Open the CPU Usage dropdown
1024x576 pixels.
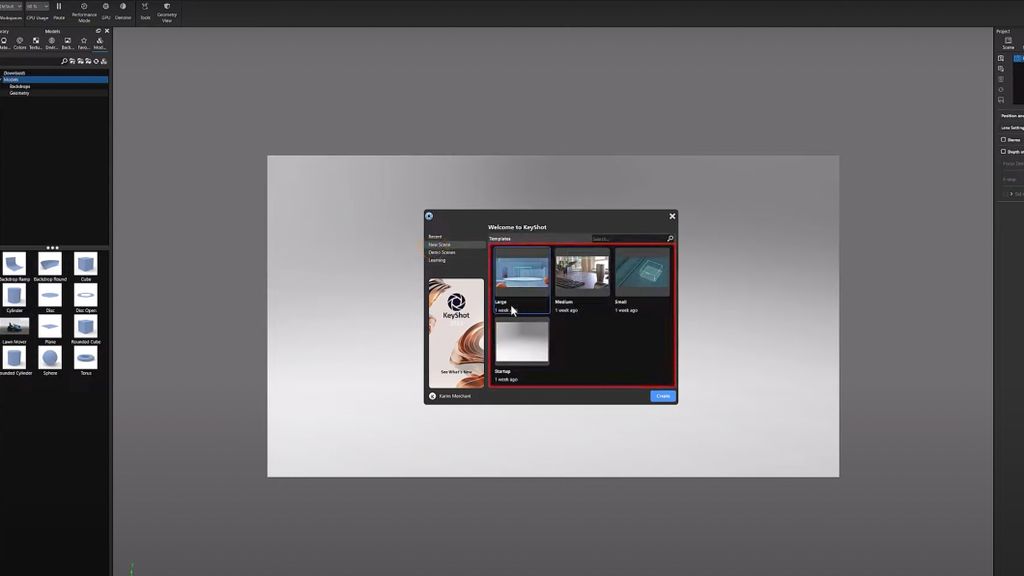pyautogui.click(x=37, y=5)
